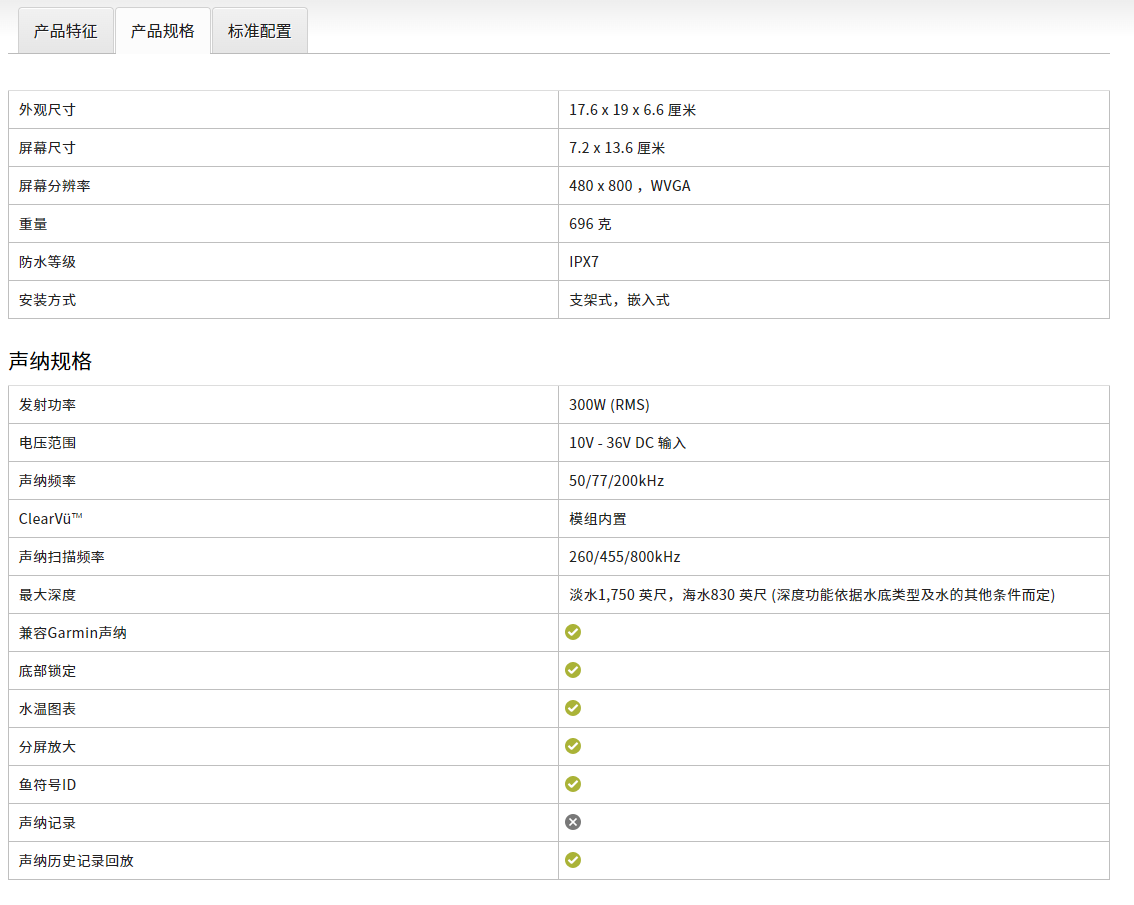The width and height of the screenshot is (1134, 905).
Task: Click the 声纳规格 section heading
Action: (50, 362)
